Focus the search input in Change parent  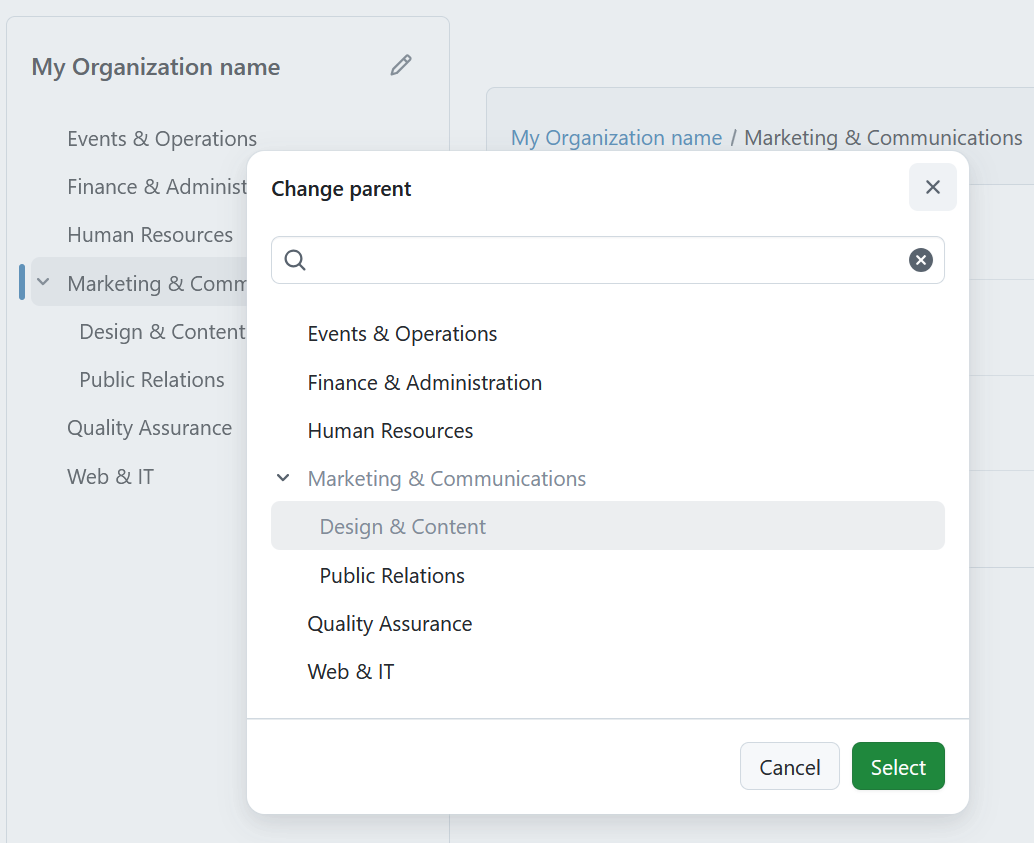[607, 260]
